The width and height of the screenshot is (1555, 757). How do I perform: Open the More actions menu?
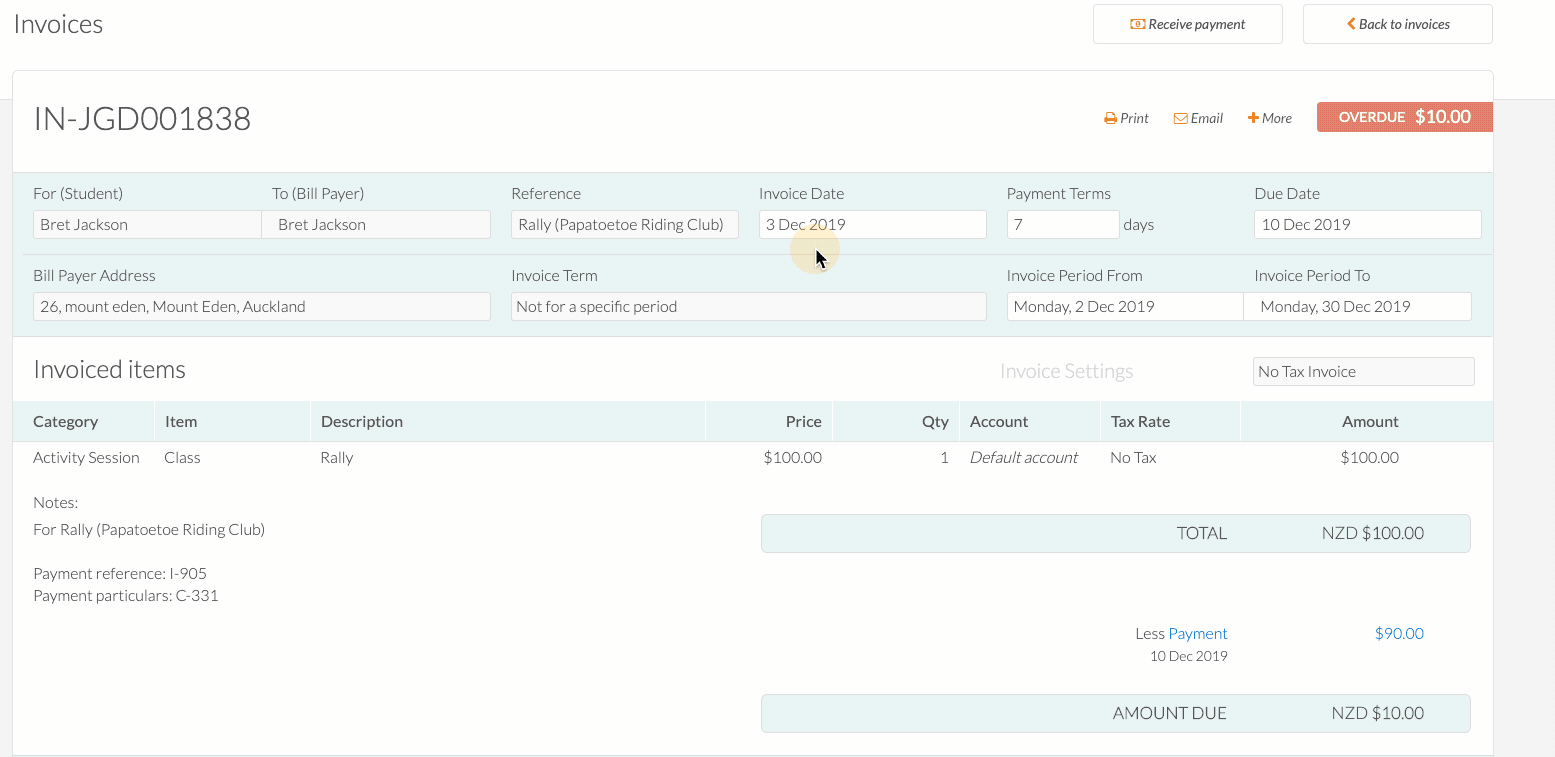(1270, 118)
